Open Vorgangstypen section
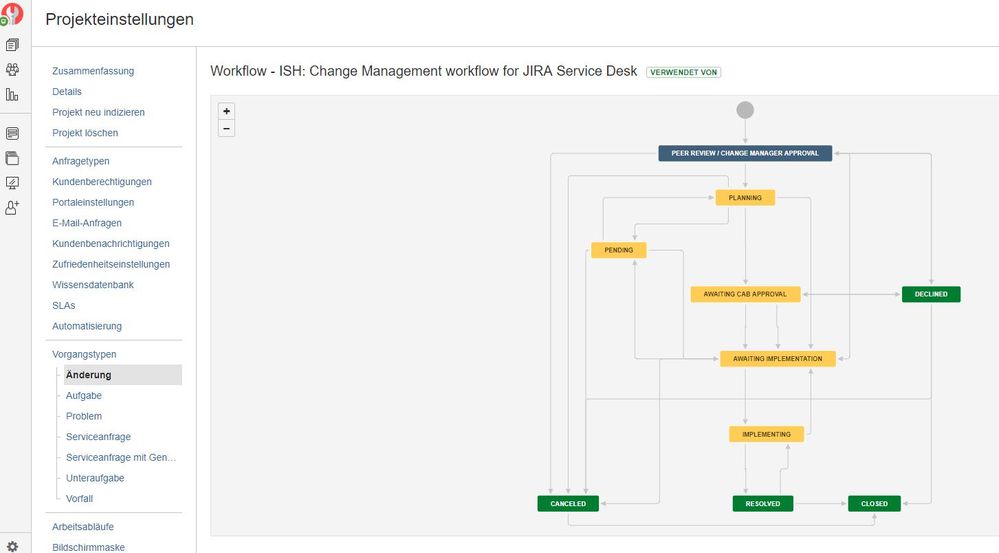Screen dimensions: 999x553 point(84,354)
